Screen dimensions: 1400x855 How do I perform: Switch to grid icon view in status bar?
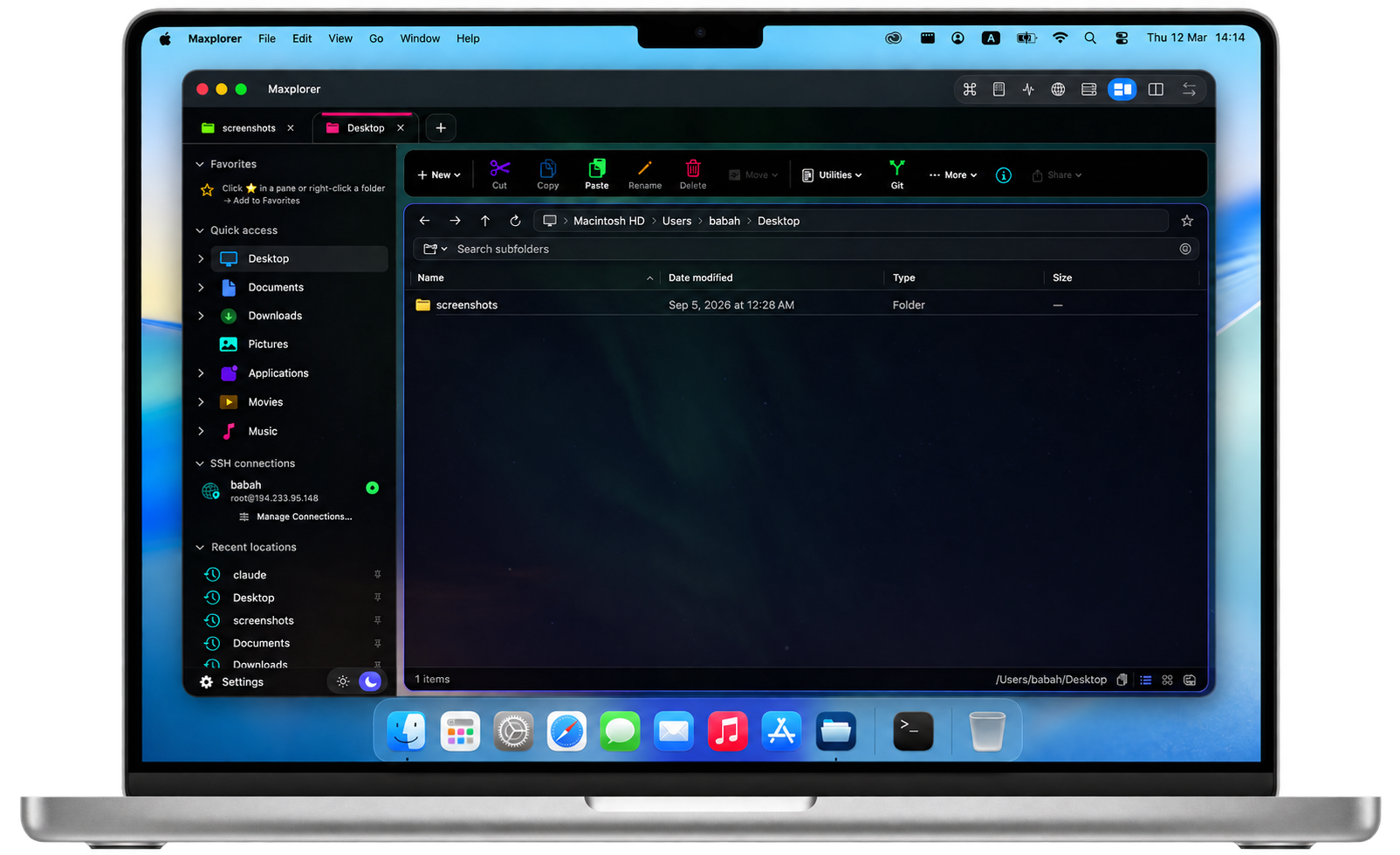pos(1167,680)
